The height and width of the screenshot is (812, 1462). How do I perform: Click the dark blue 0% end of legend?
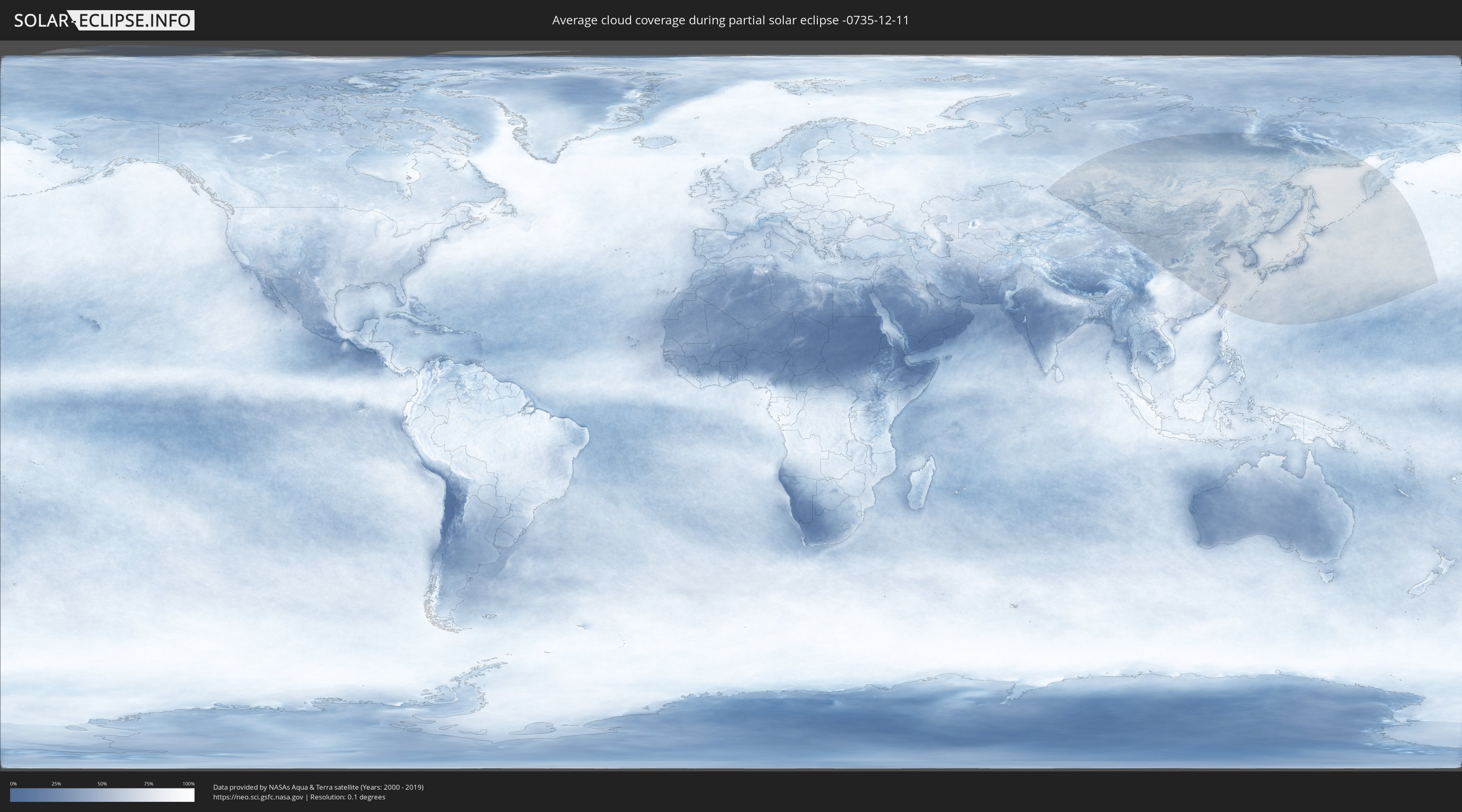click(x=15, y=795)
